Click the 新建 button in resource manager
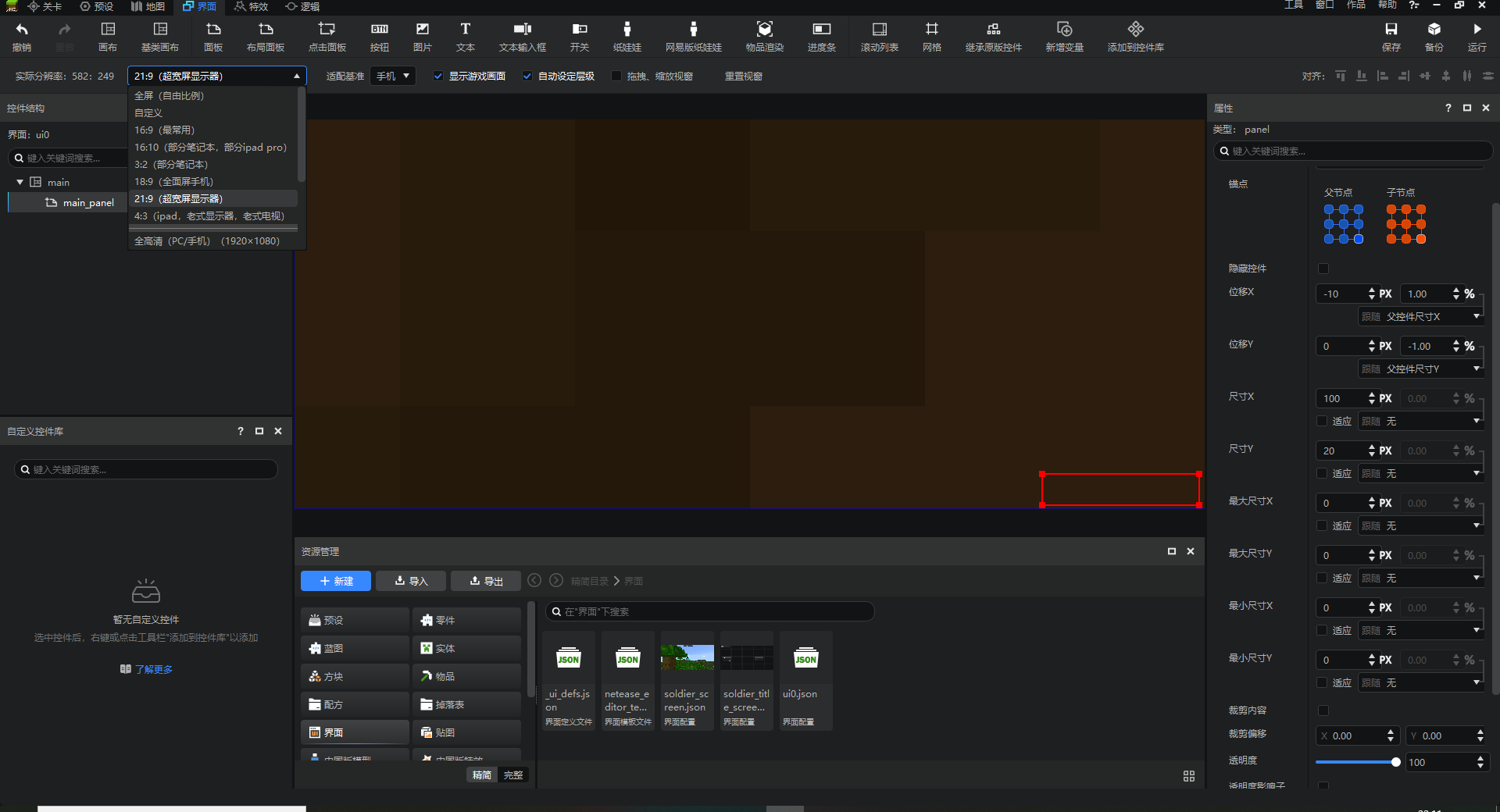The image size is (1500, 812). coord(336,581)
